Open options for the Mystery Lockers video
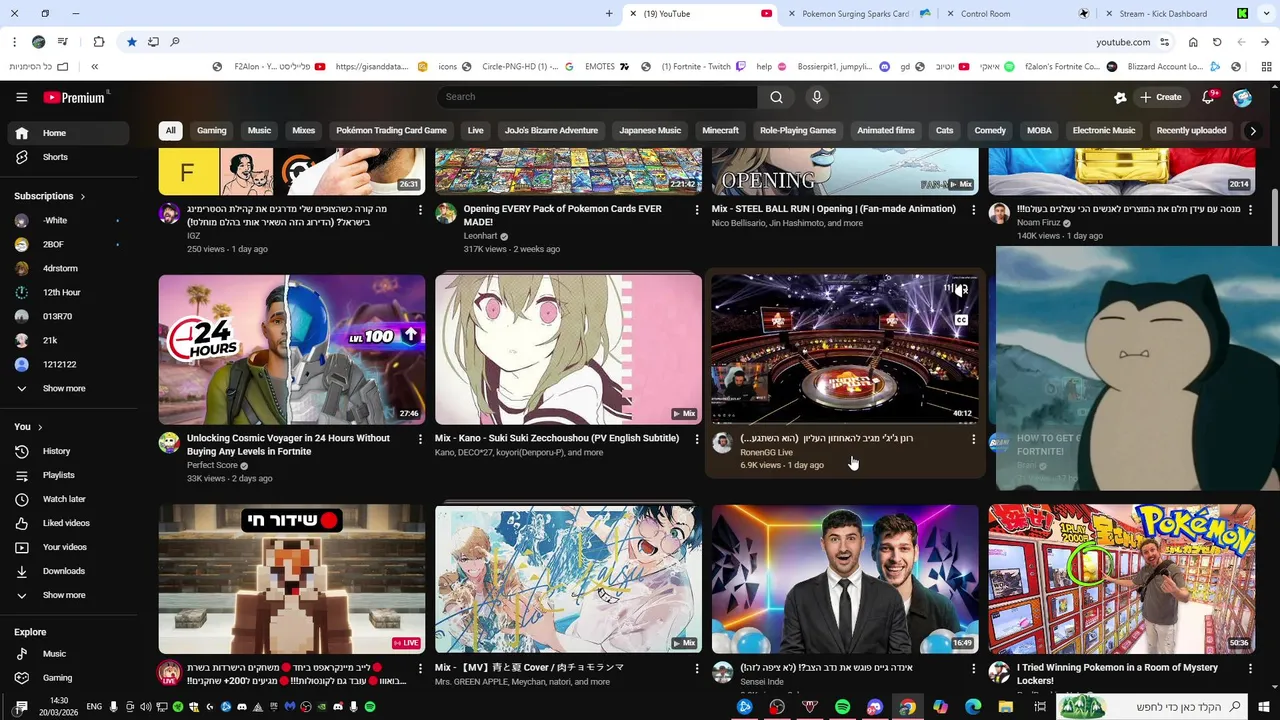Image resolution: width=1280 pixels, height=720 pixels. click(x=1250, y=668)
